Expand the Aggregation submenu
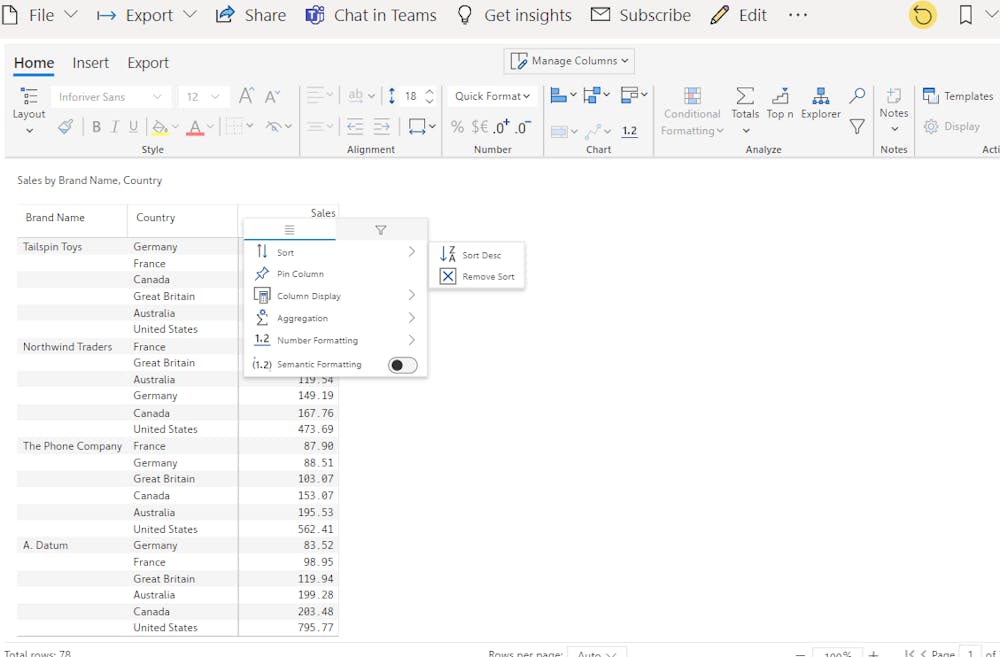This screenshot has width=1000, height=657. 335,318
